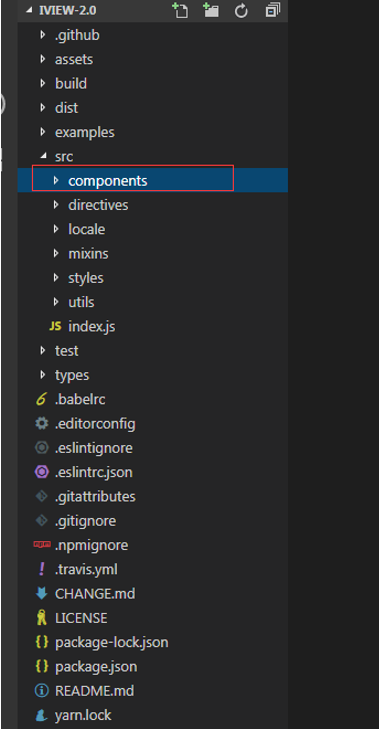Expand the examples folder
Image resolution: width=379 pixels, height=729 pixels.
click(x=43, y=132)
